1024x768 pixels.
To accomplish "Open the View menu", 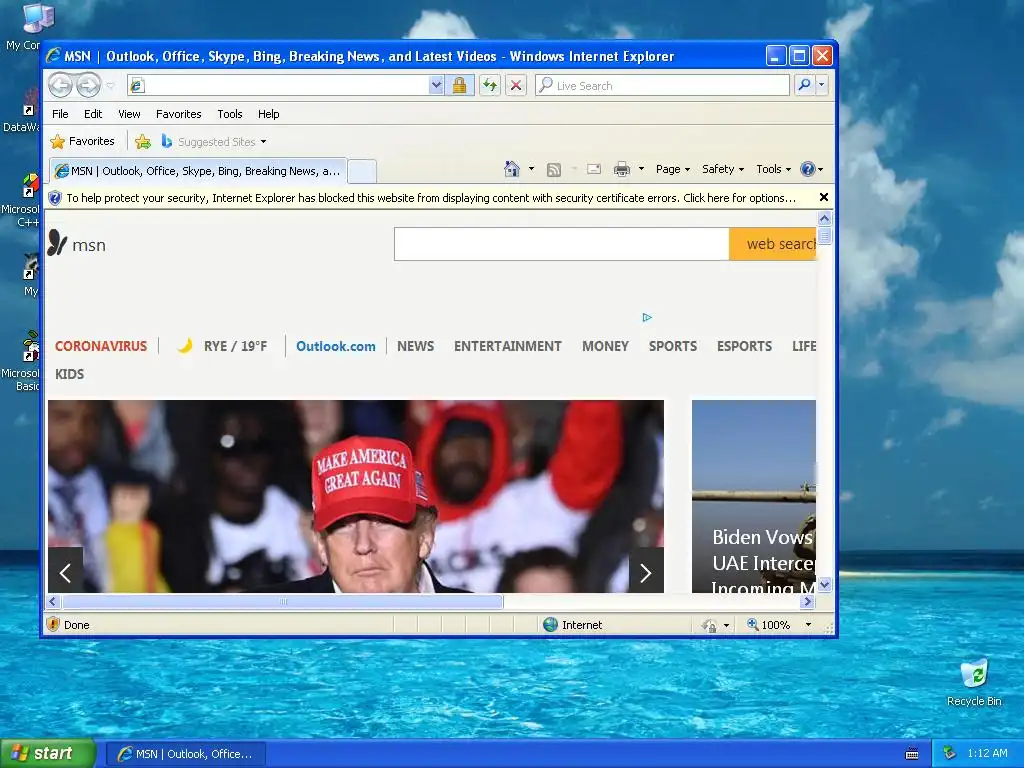I will (129, 114).
